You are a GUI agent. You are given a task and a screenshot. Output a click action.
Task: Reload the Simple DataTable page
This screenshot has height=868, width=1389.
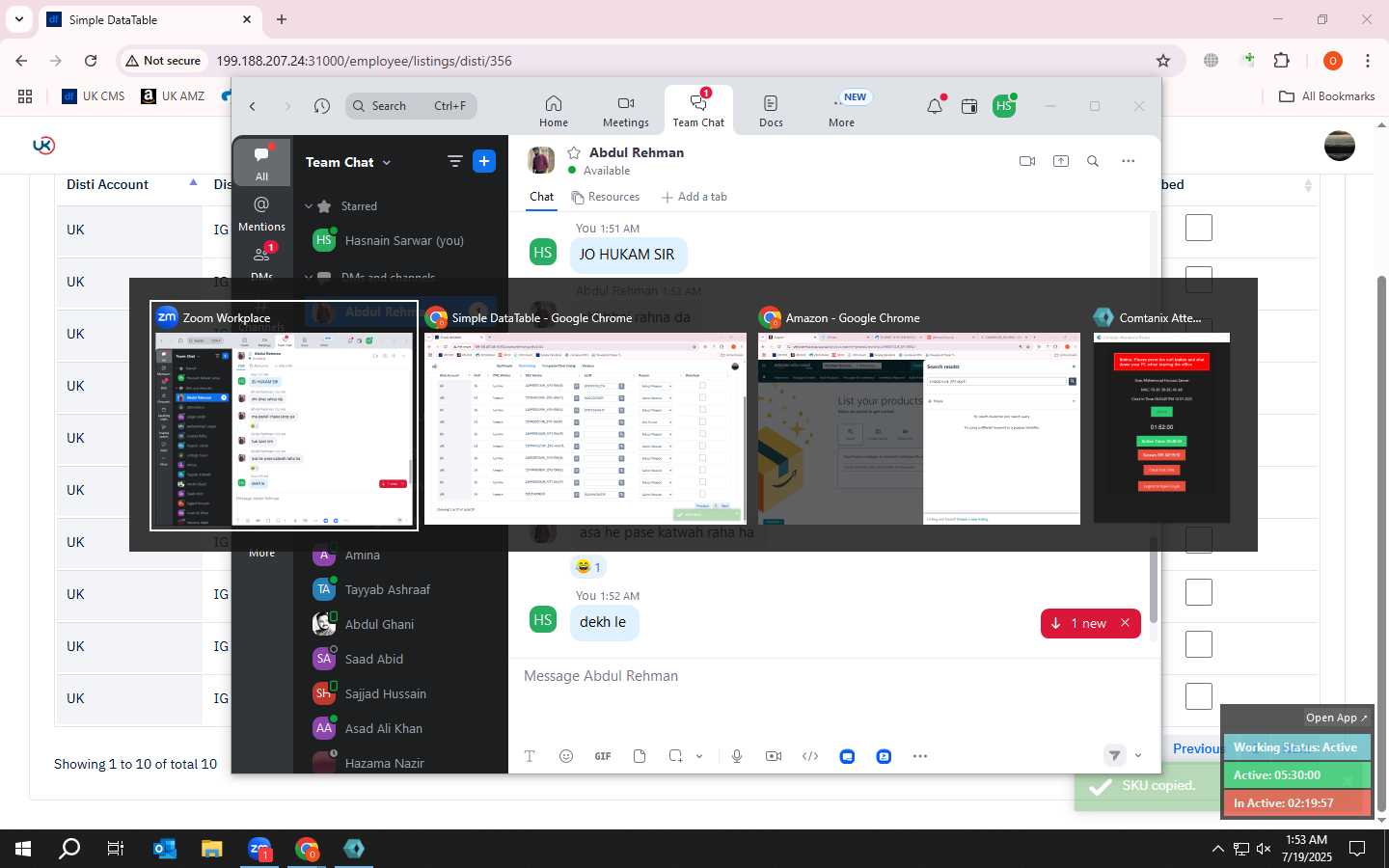(91, 61)
